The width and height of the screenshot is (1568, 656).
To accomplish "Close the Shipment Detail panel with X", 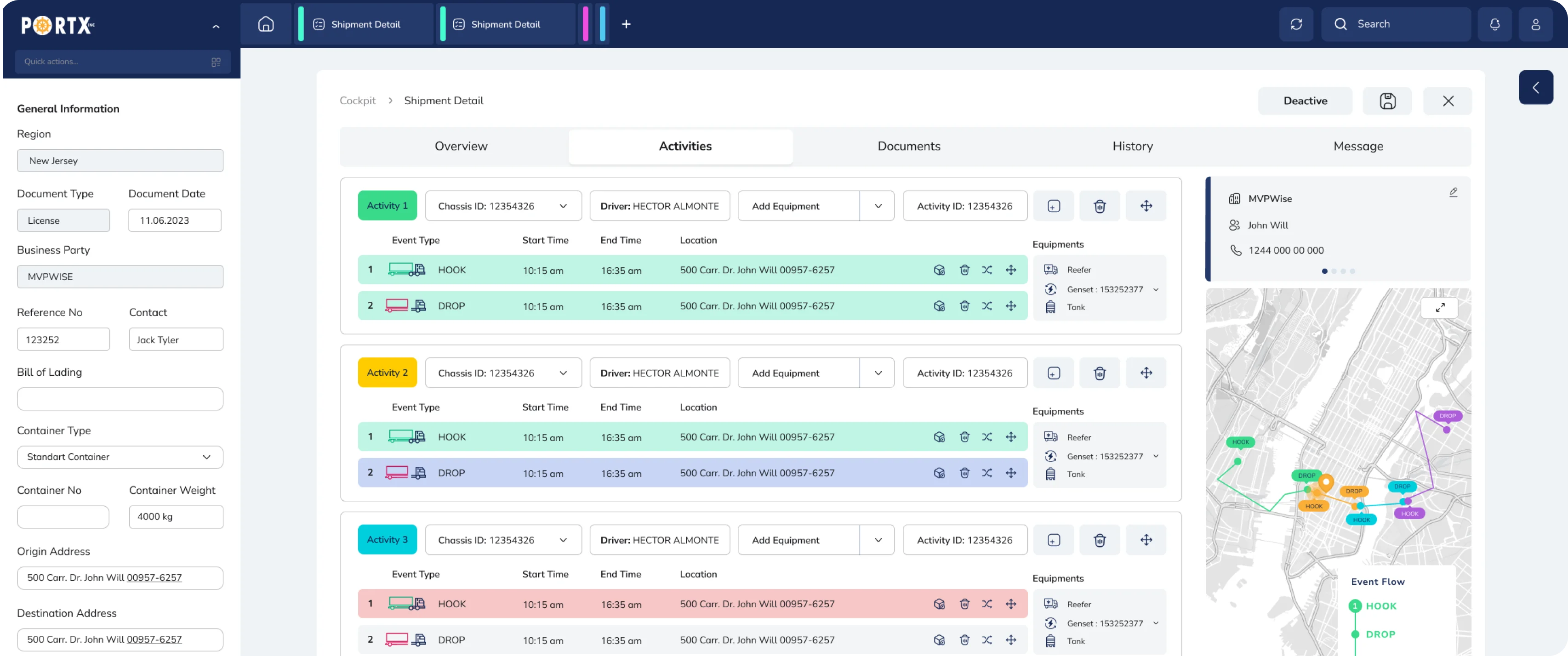I will pos(1448,101).
